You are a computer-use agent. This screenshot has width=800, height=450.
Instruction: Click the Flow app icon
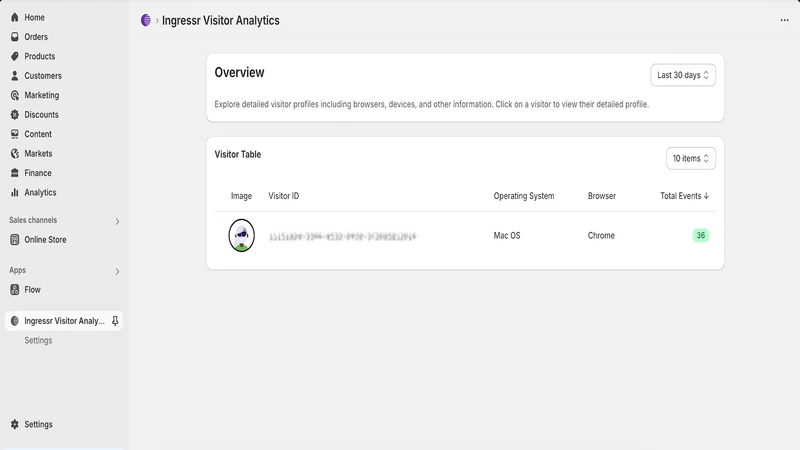coord(15,289)
